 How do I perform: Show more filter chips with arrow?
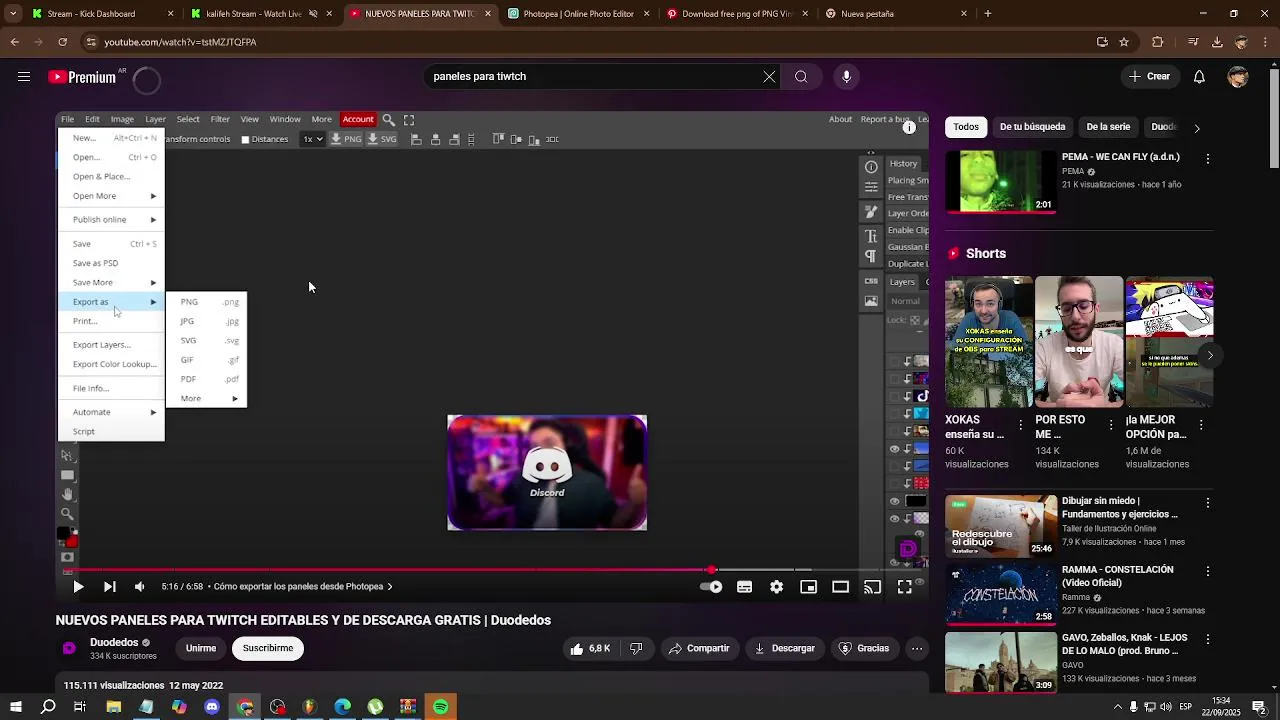(1196, 128)
